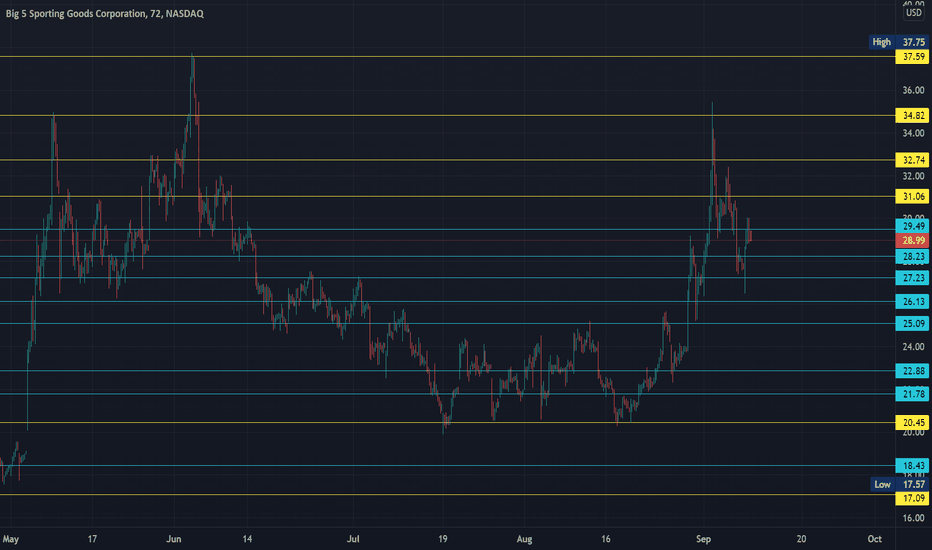Click the Low 17.57 price label

(899, 484)
